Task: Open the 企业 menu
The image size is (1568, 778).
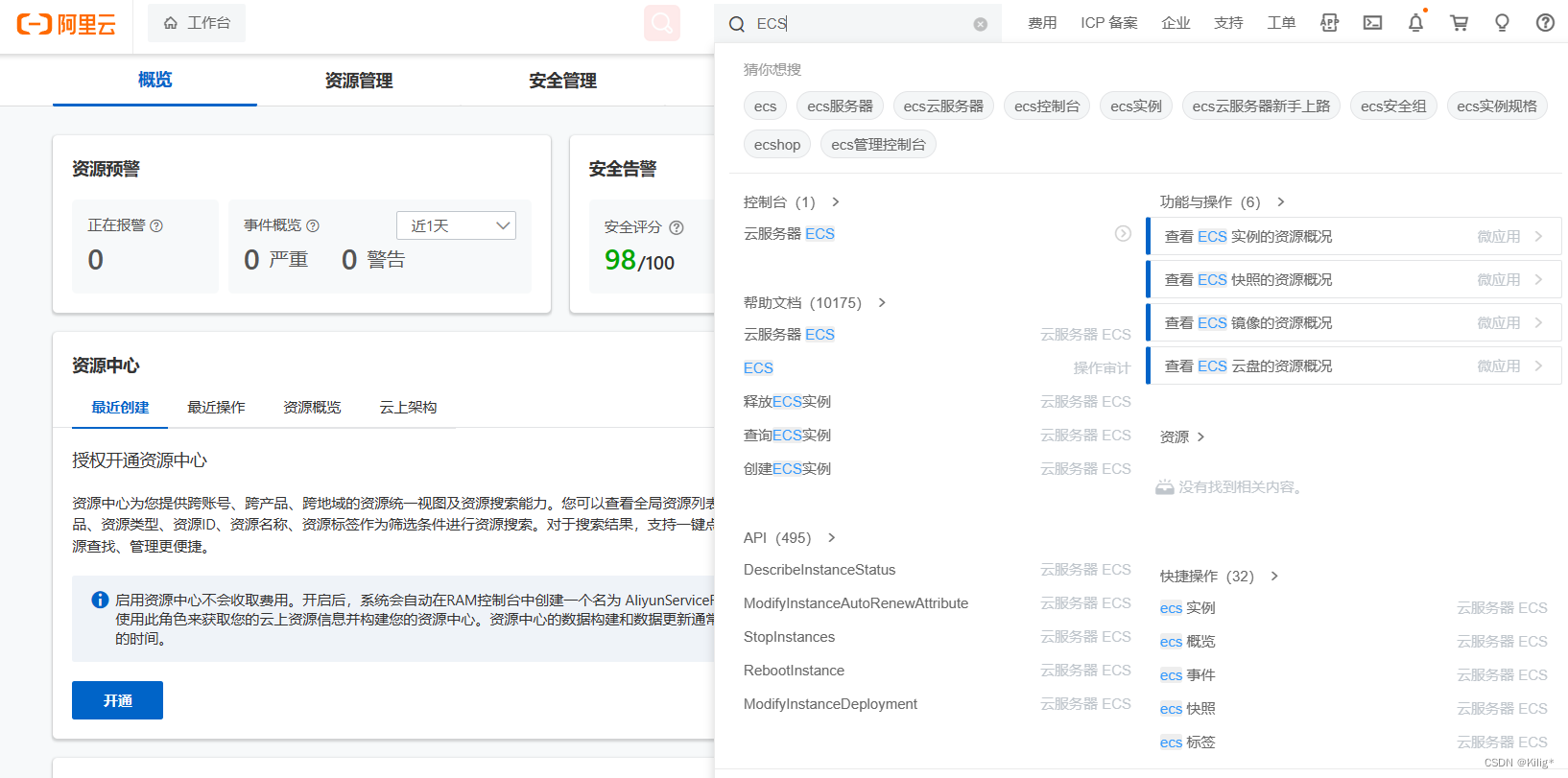Action: (1176, 23)
